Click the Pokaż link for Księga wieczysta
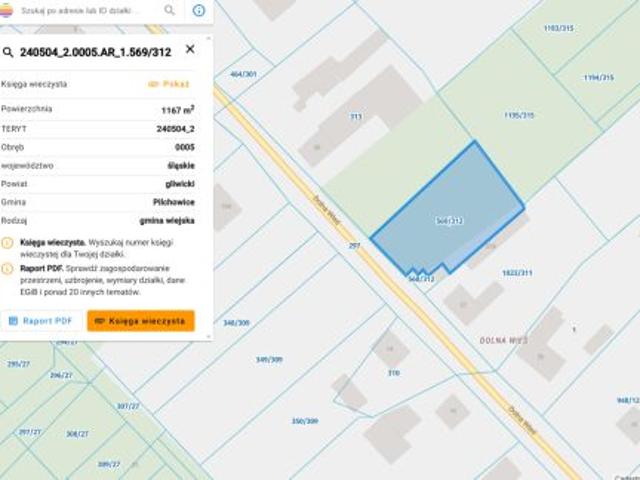The height and width of the screenshot is (480, 640). 168,84
